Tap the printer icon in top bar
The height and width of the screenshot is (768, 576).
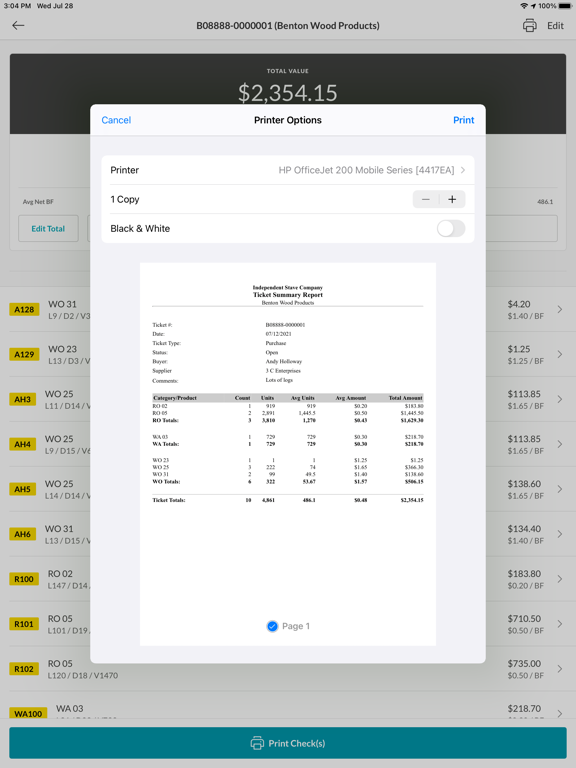coord(529,25)
